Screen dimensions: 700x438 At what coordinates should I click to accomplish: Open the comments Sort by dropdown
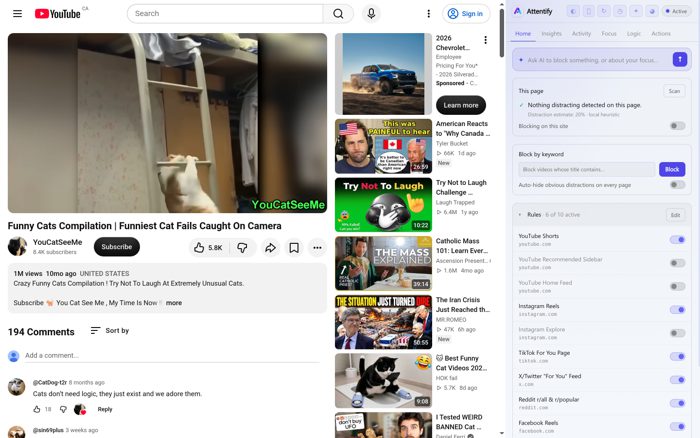(110, 330)
